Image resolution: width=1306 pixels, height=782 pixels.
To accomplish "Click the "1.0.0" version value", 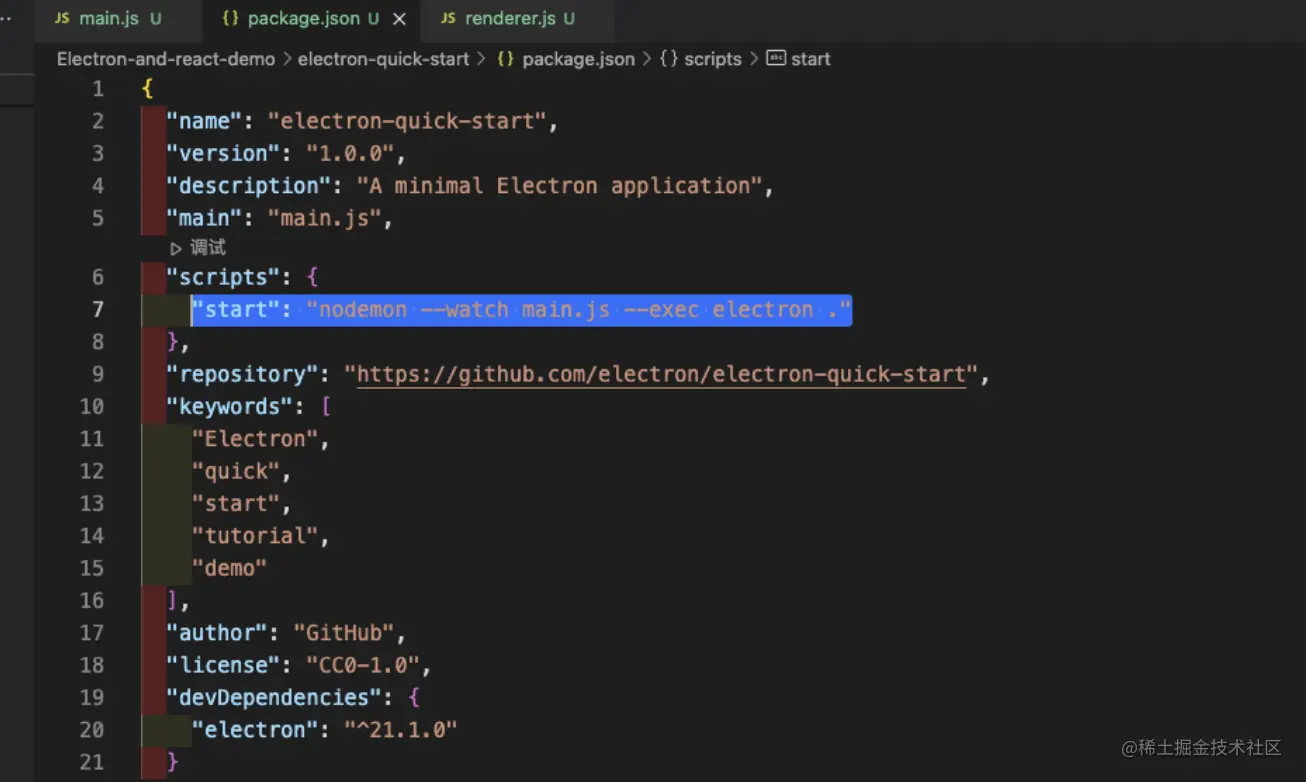I will tap(350, 153).
